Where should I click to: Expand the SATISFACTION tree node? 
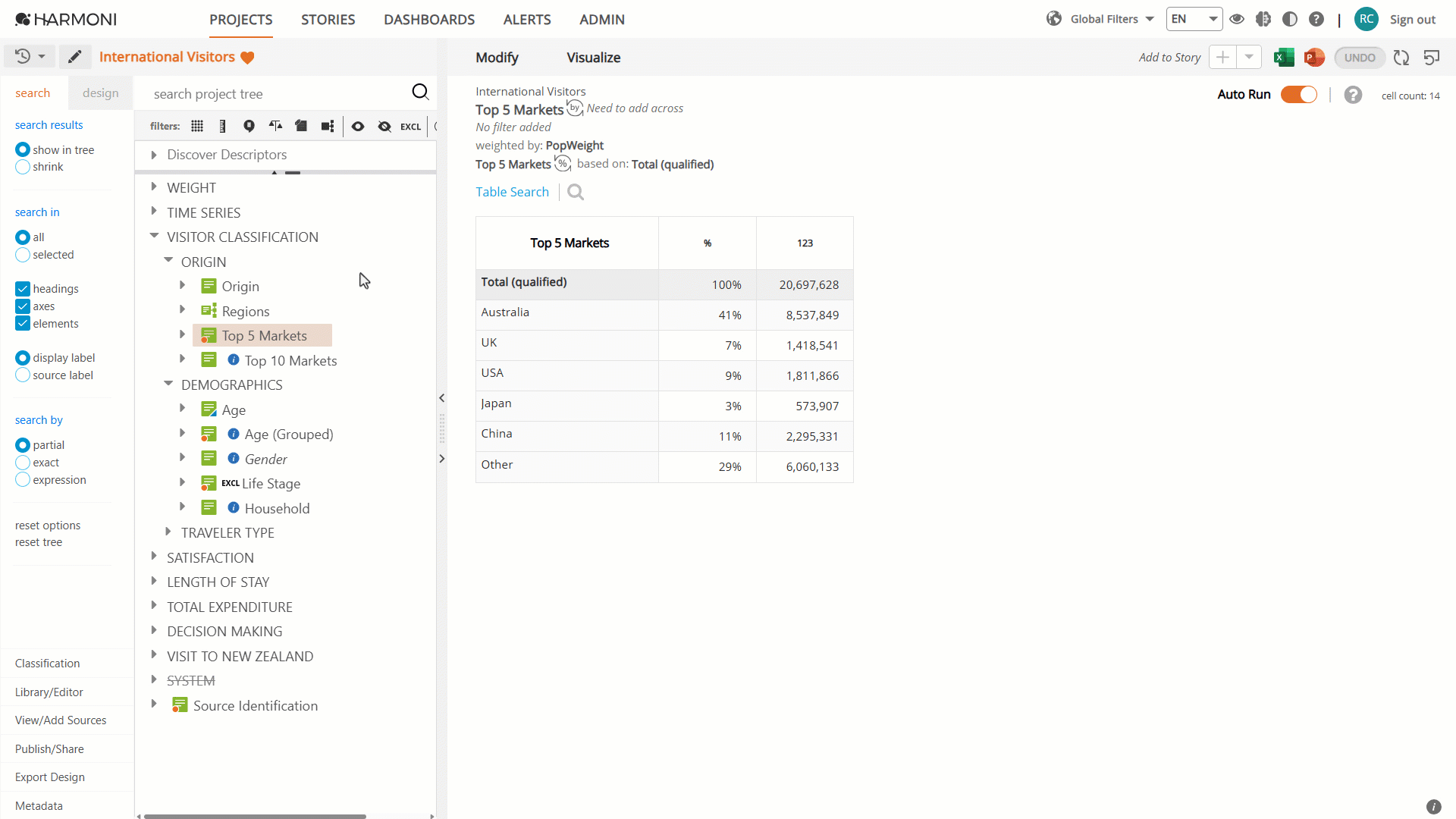(154, 557)
